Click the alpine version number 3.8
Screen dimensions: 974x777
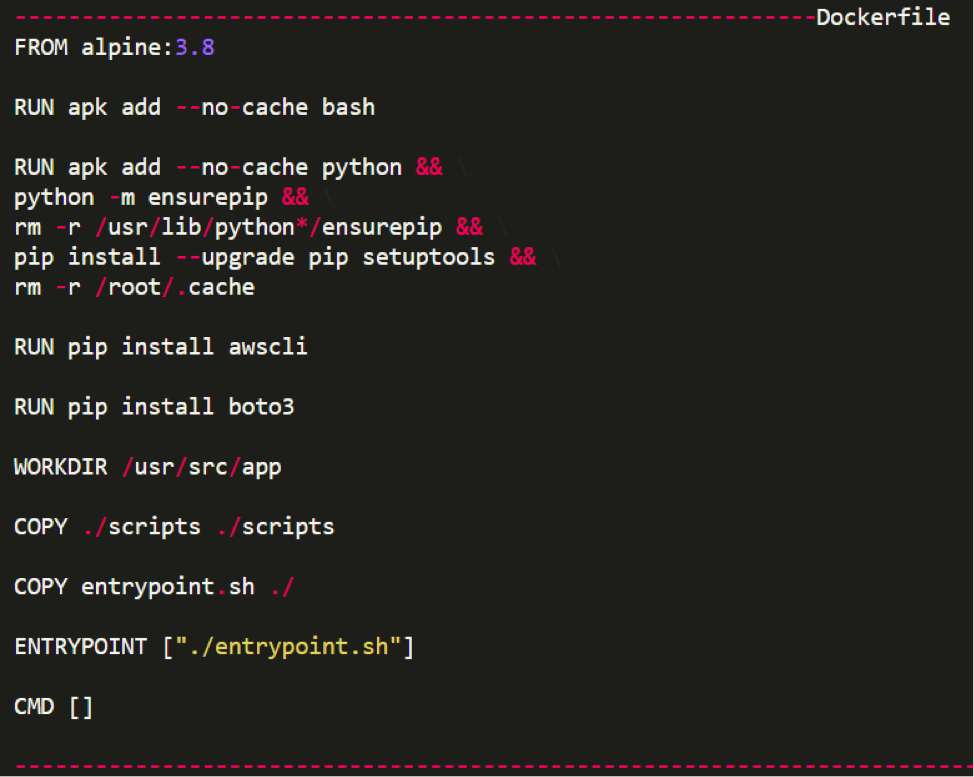[x=195, y=47]
